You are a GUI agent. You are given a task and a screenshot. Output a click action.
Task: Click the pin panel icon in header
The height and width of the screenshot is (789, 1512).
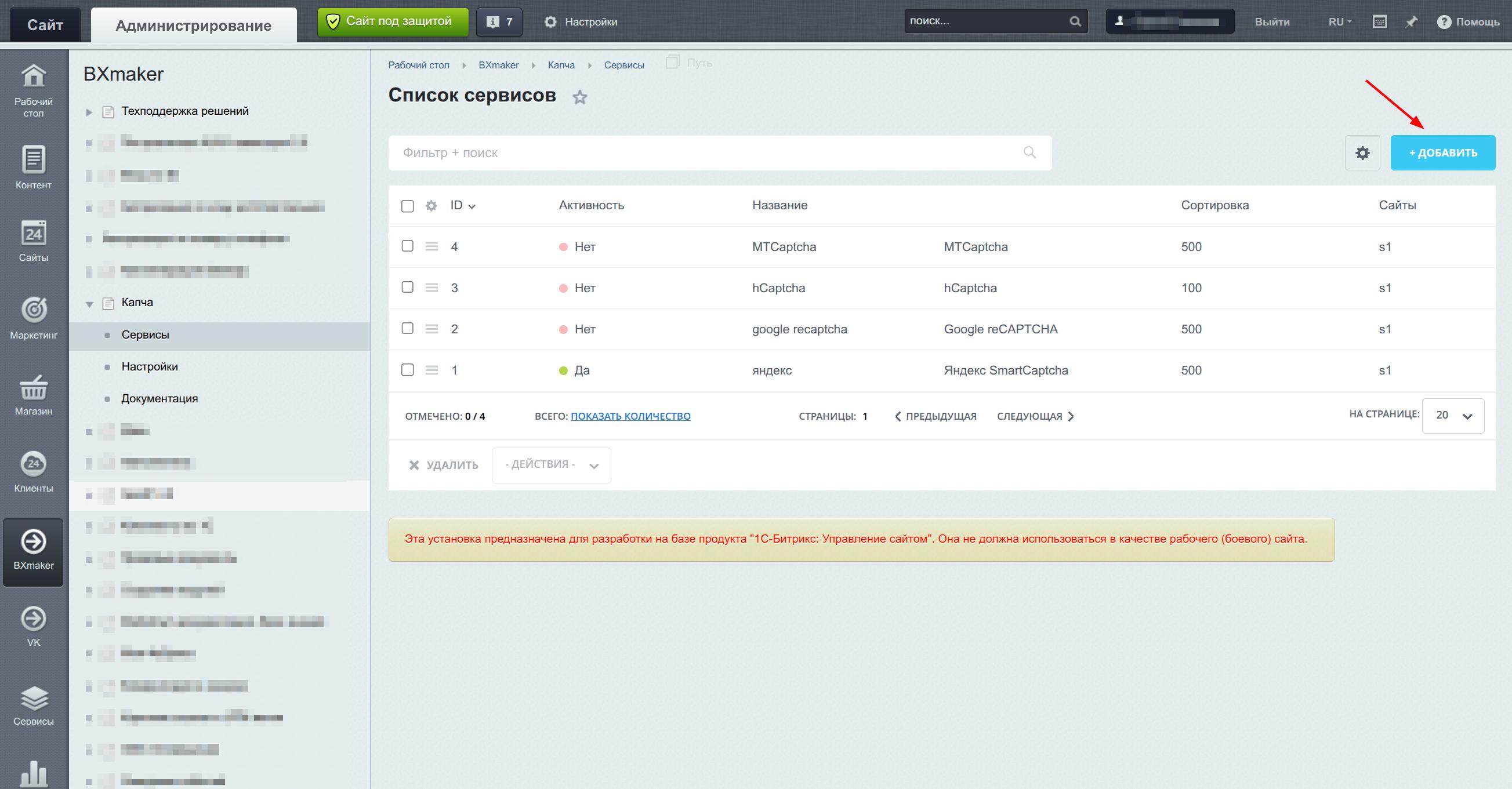(1411, 21)
